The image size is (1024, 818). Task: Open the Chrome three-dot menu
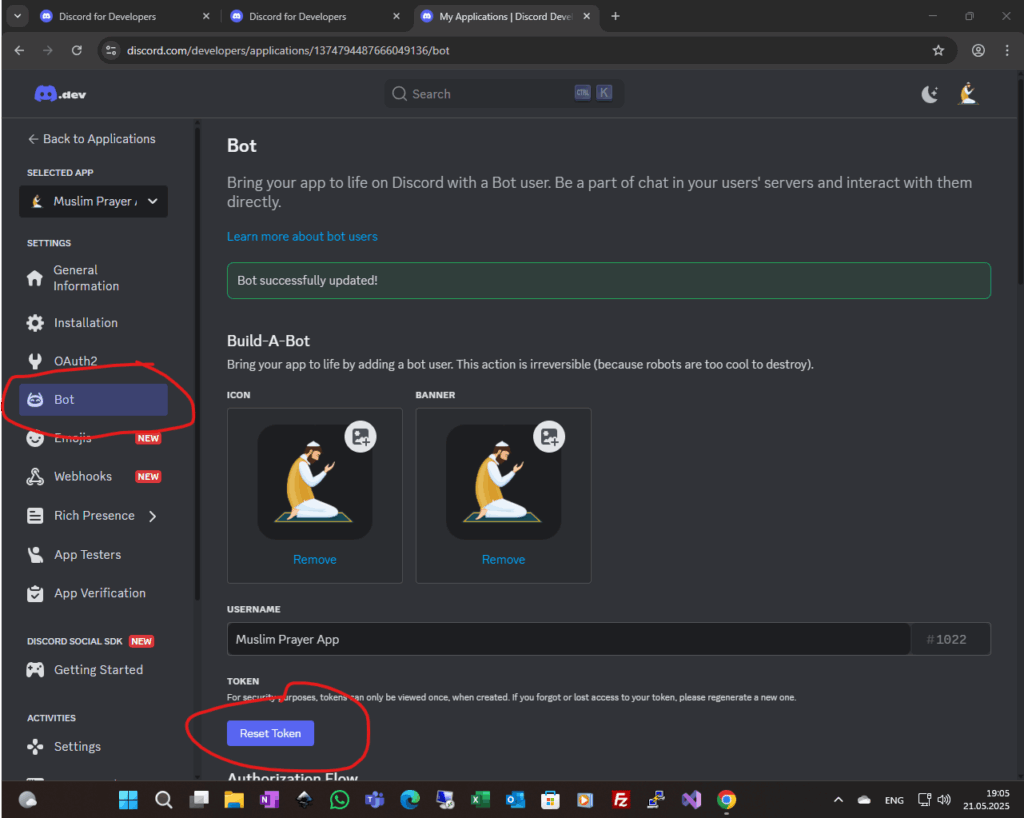click(1007, 50)
